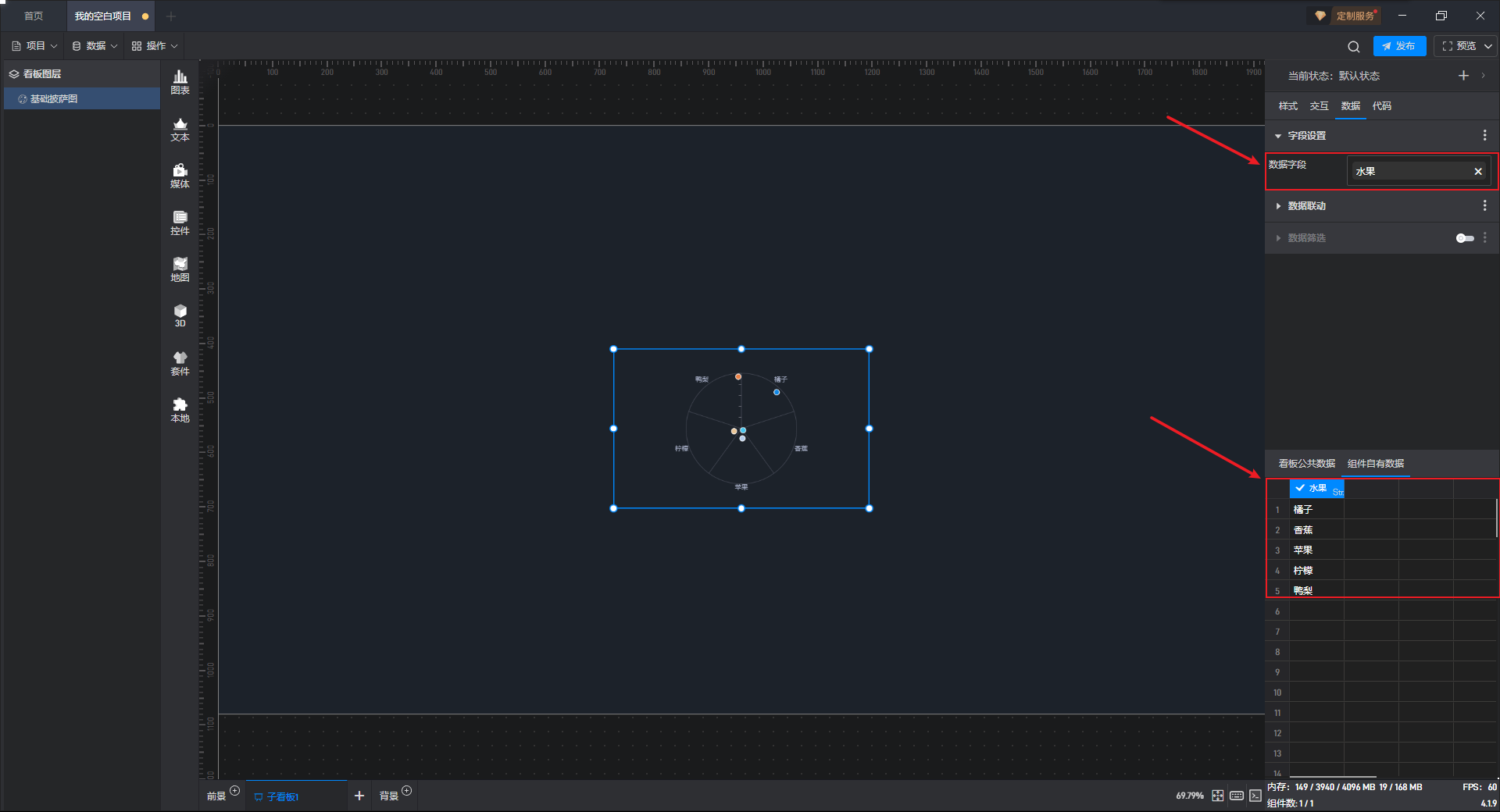Remove the 水果 data field tag

click(x=1478, y=172)
